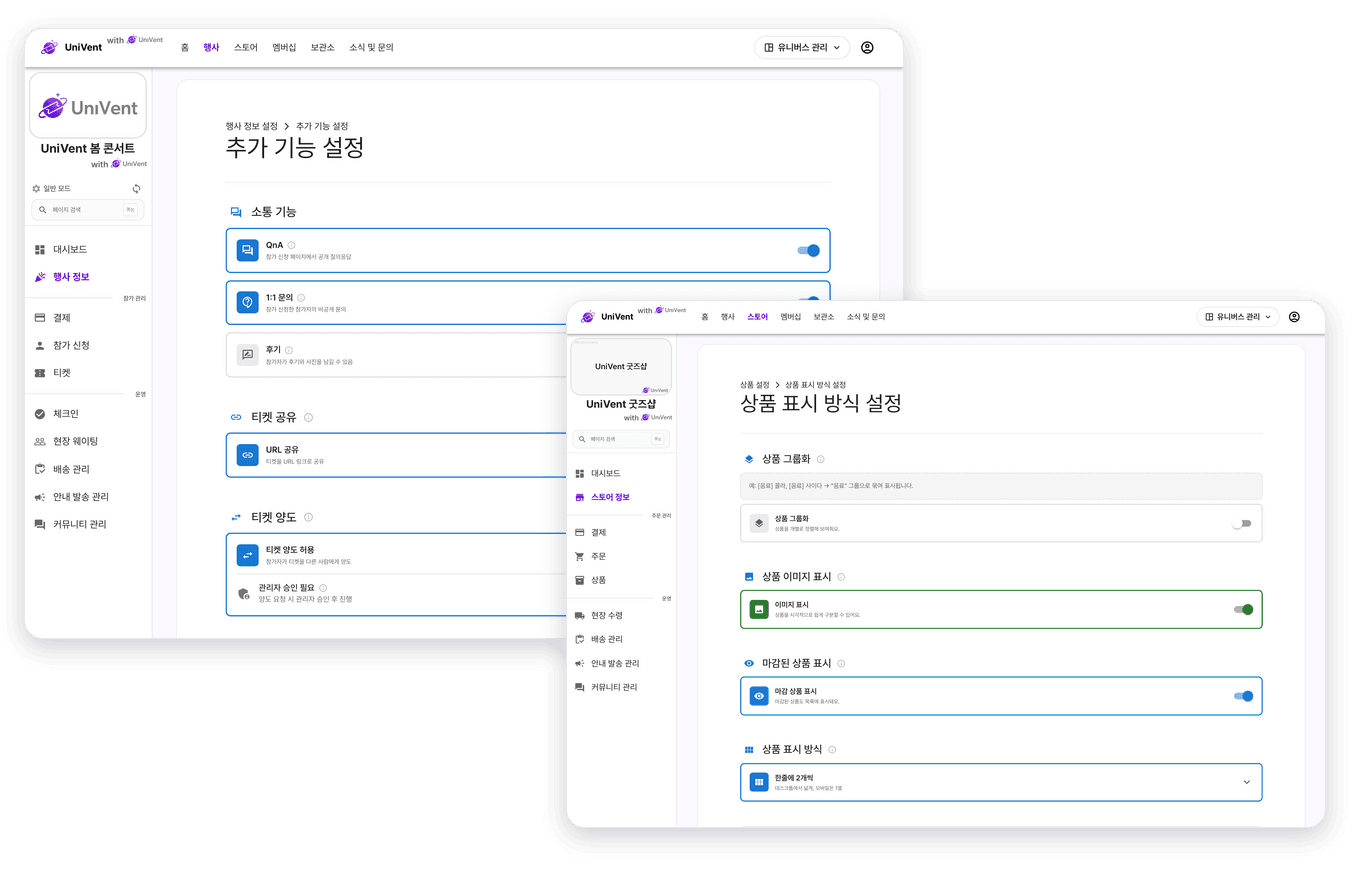Toggle the 1:1 문의 switch
The height and width of the screenshot is (880, 1360).
pos(808,299)
